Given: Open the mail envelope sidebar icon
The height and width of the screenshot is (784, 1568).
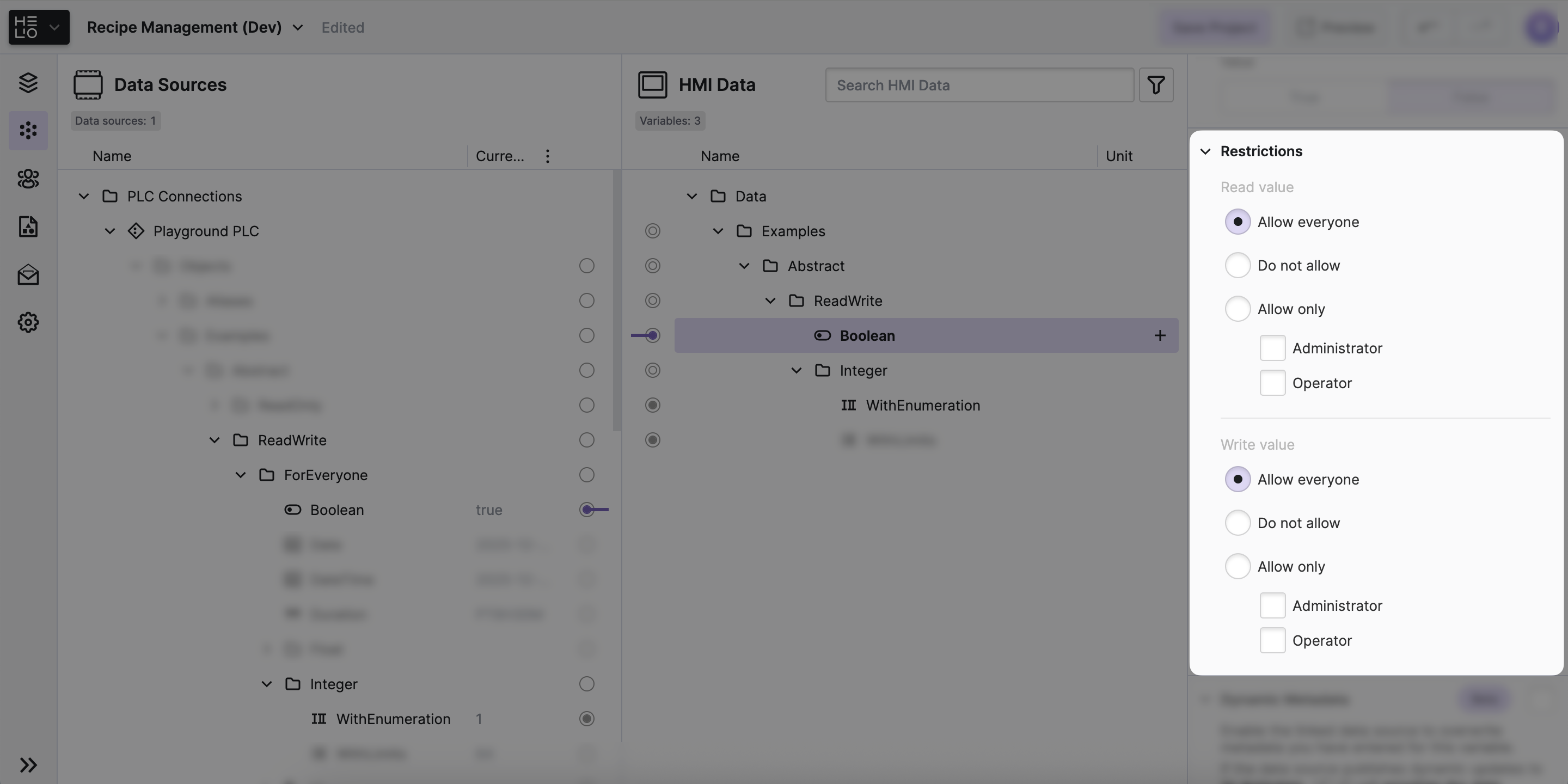Looking at the screenshot, I should 28,274.
